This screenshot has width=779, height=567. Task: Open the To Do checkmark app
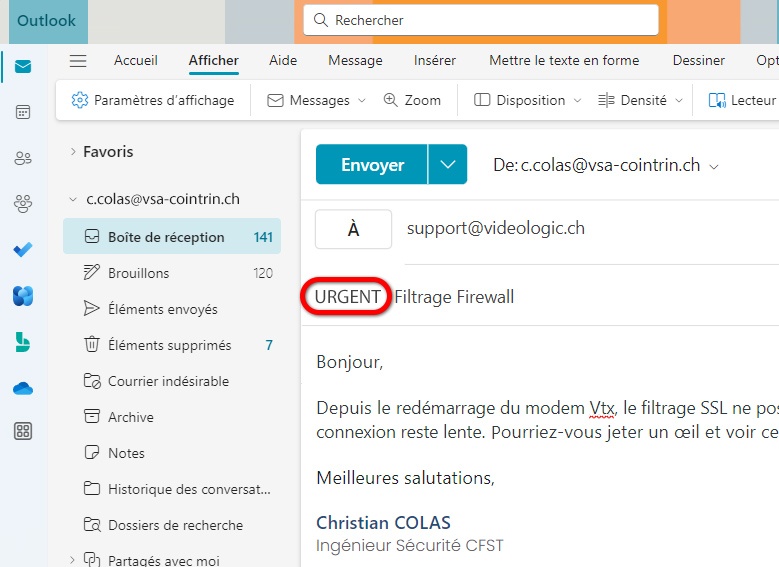coord(23,249)
